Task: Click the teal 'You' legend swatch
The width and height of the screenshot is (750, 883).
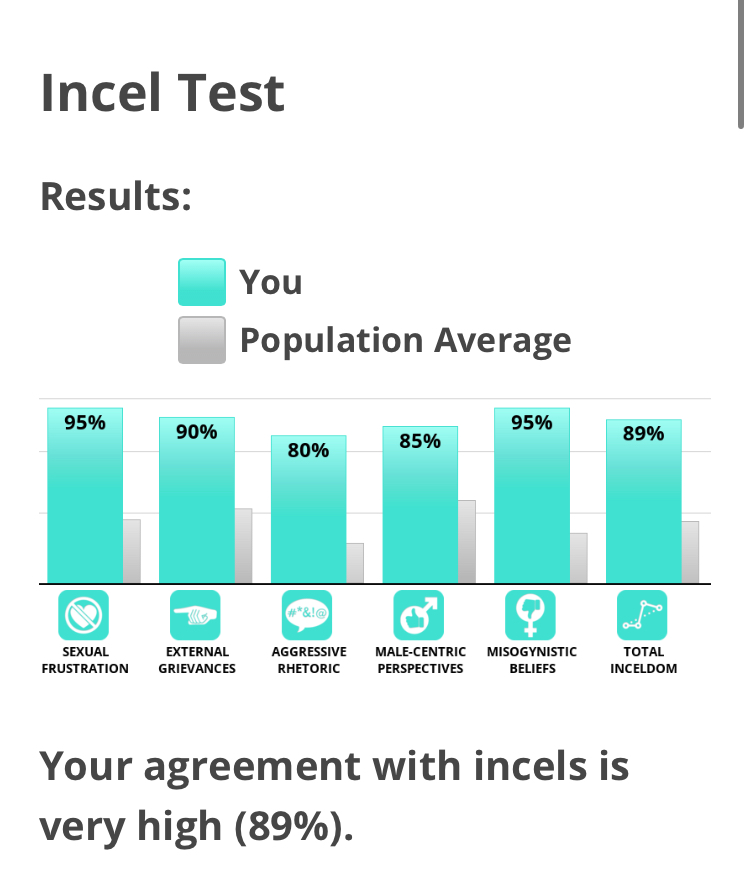Action: (202, 282)
